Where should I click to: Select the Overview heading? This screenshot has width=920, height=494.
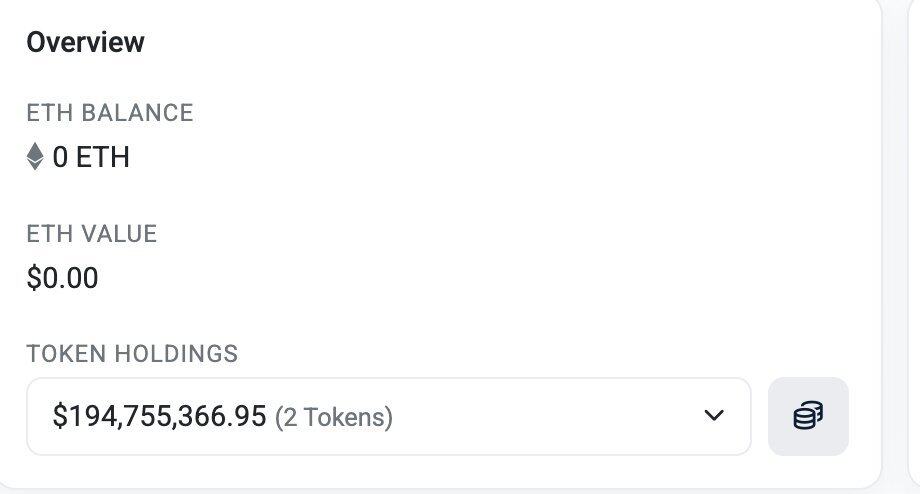[85, 42]
